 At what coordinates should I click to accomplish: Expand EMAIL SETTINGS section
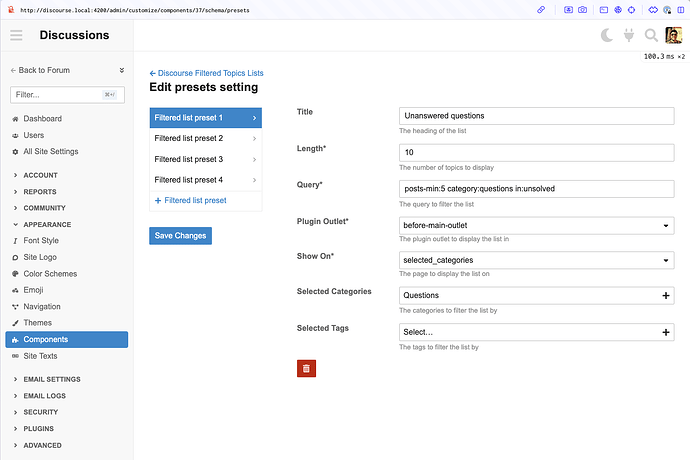point(52,379)
